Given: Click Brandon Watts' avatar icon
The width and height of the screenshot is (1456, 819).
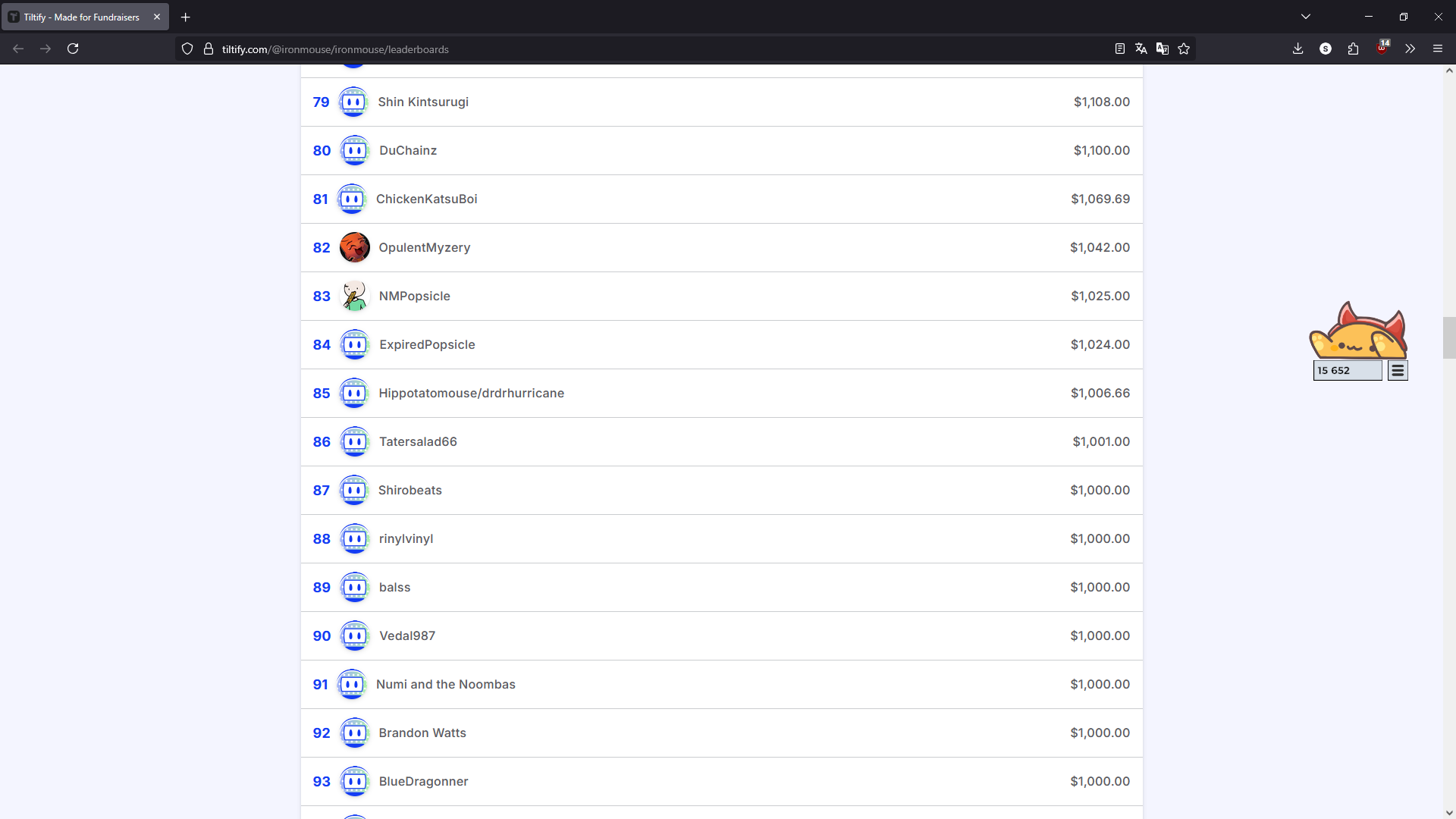Looking at the screenshot, I should (355, 733).
